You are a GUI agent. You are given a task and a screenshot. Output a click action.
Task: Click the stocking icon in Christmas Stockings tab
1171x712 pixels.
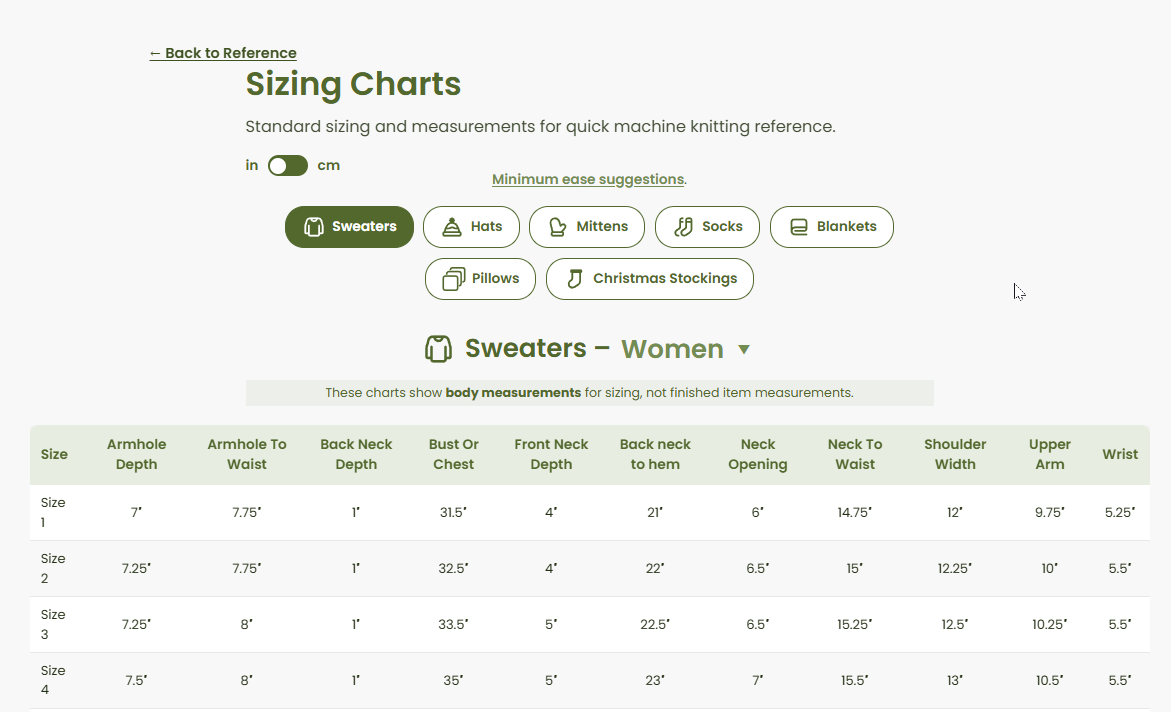(574, 279)
